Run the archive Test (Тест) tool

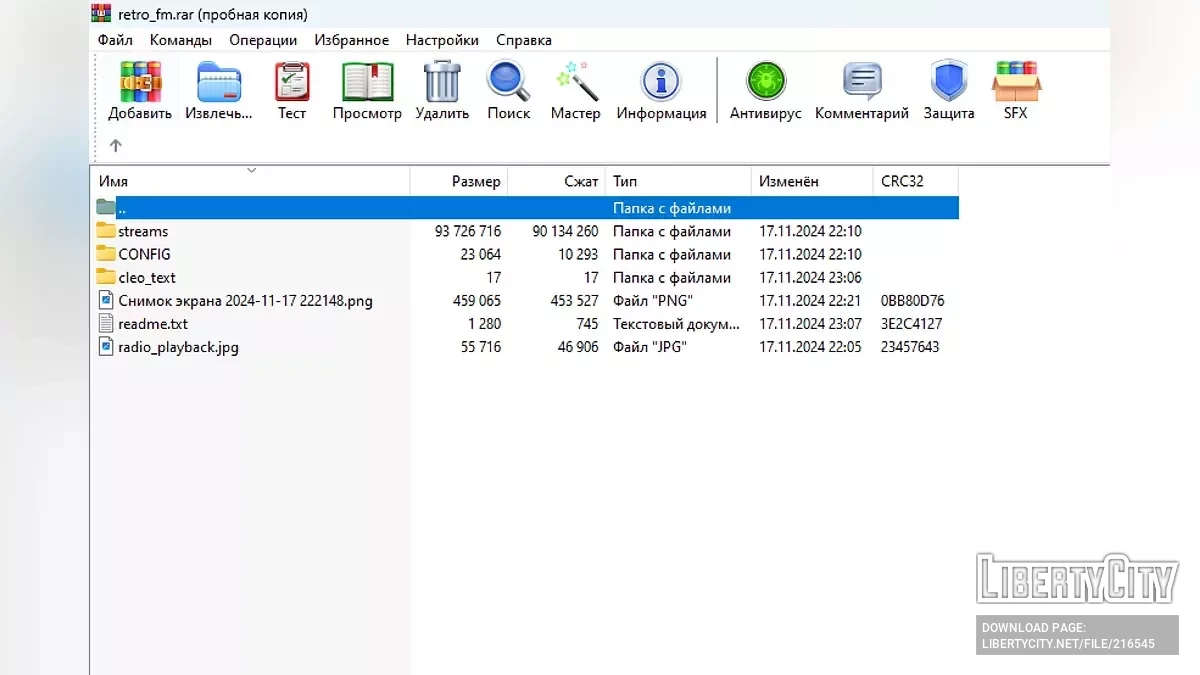(x=292, y=82)
